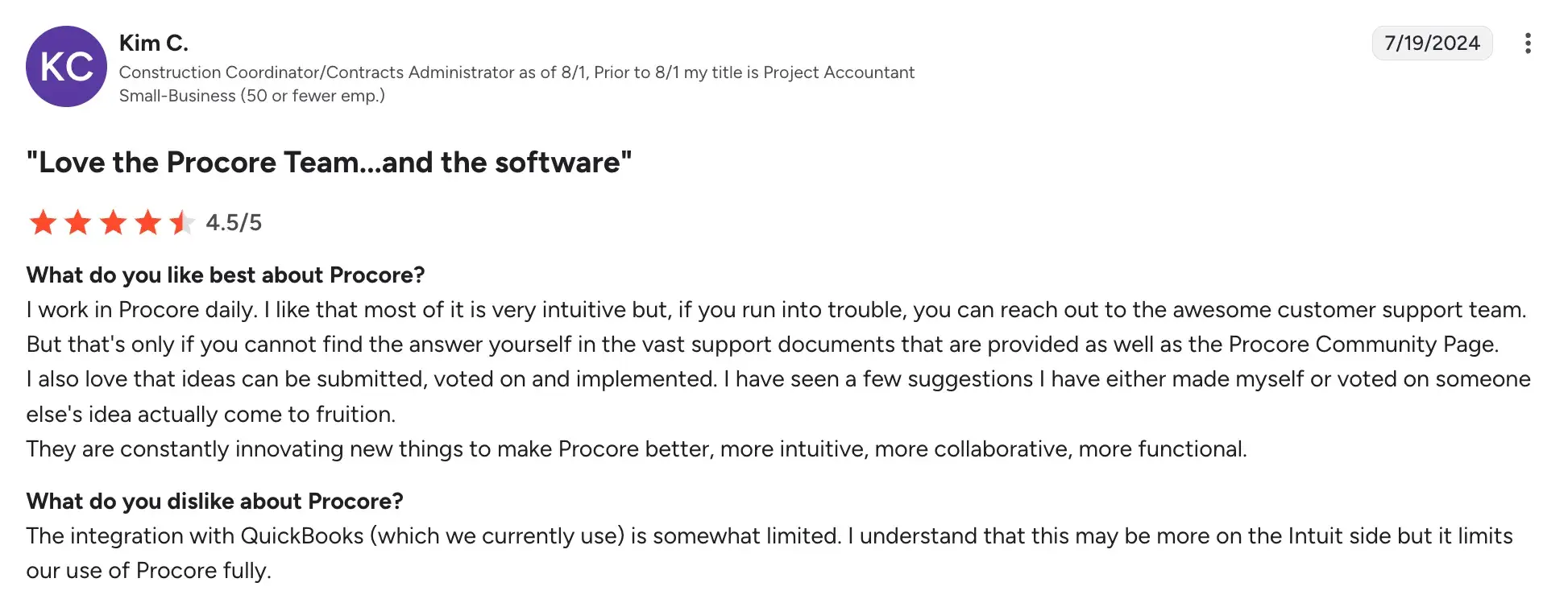The image size is (1568, 599).
Task: Click the line starting "I also love that ideas"
Action: click(x=778, y=379)
